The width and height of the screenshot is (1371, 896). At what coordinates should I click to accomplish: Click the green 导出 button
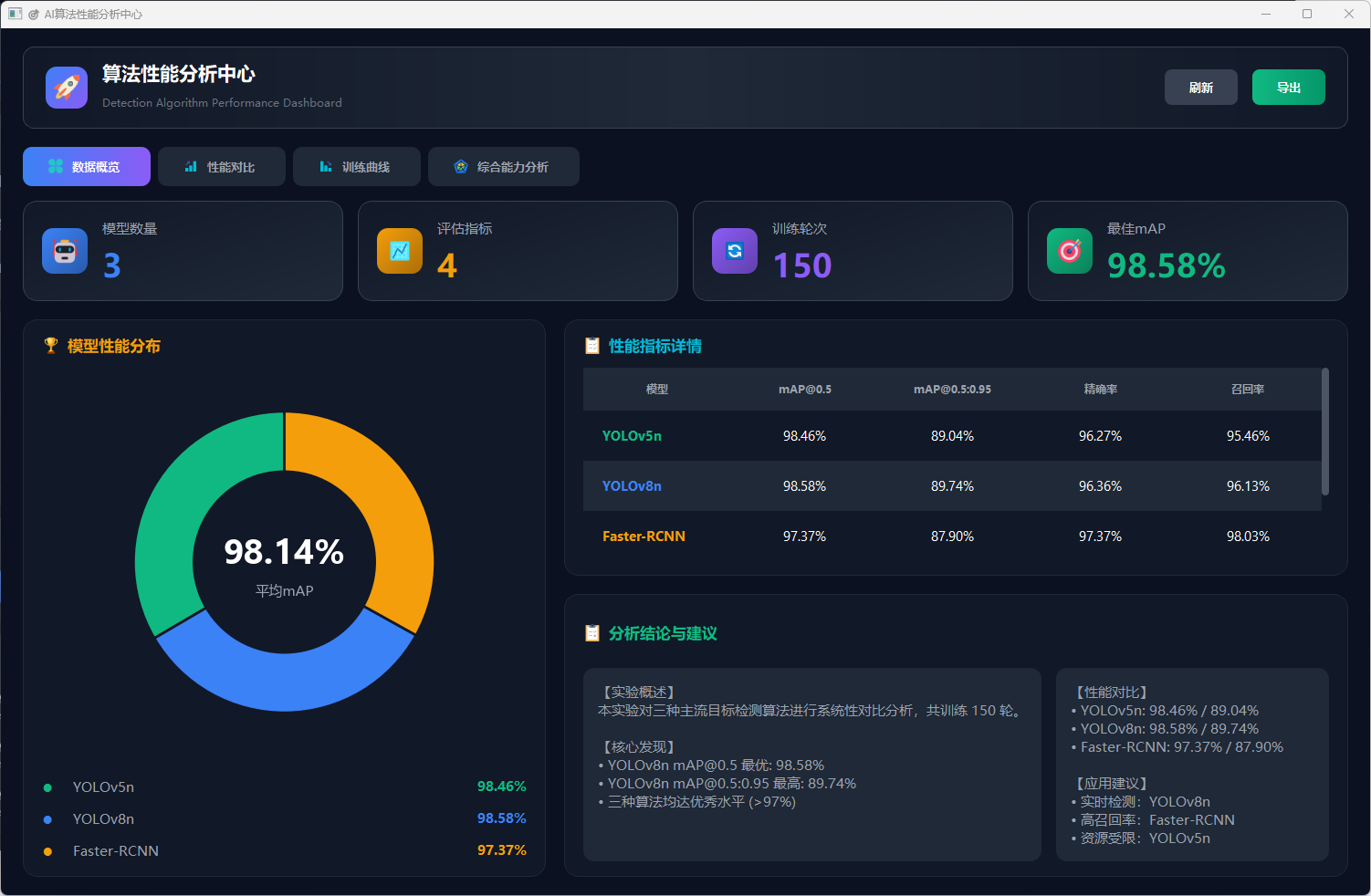click(x=1288, y=88)
